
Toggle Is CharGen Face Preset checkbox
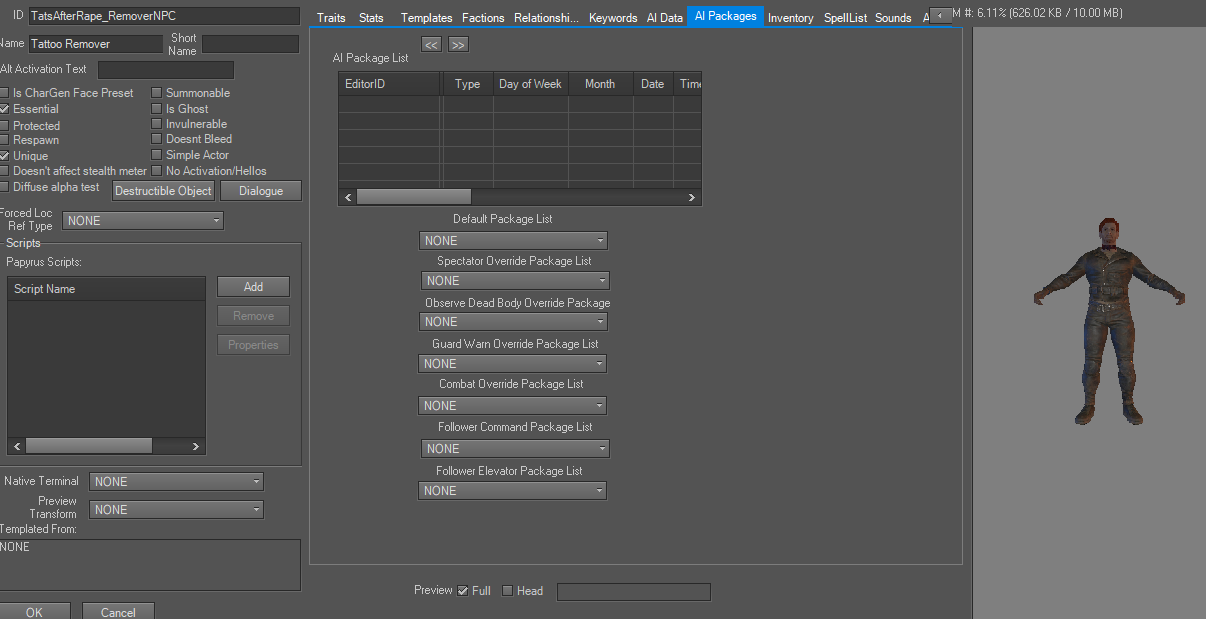[5, 93]
